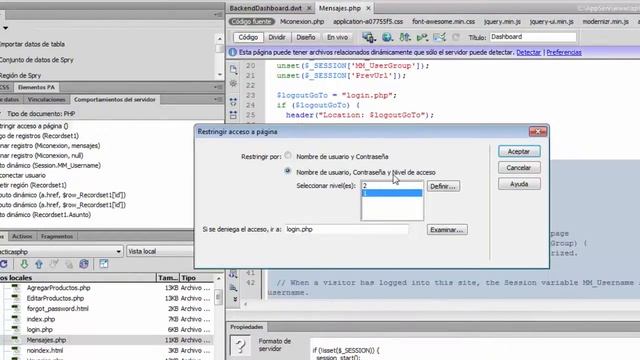This screenshot has width=640, height=360.
Task: Click the globe Preview in browser icon
Action: pyautogui.click(x=387, y=38)
